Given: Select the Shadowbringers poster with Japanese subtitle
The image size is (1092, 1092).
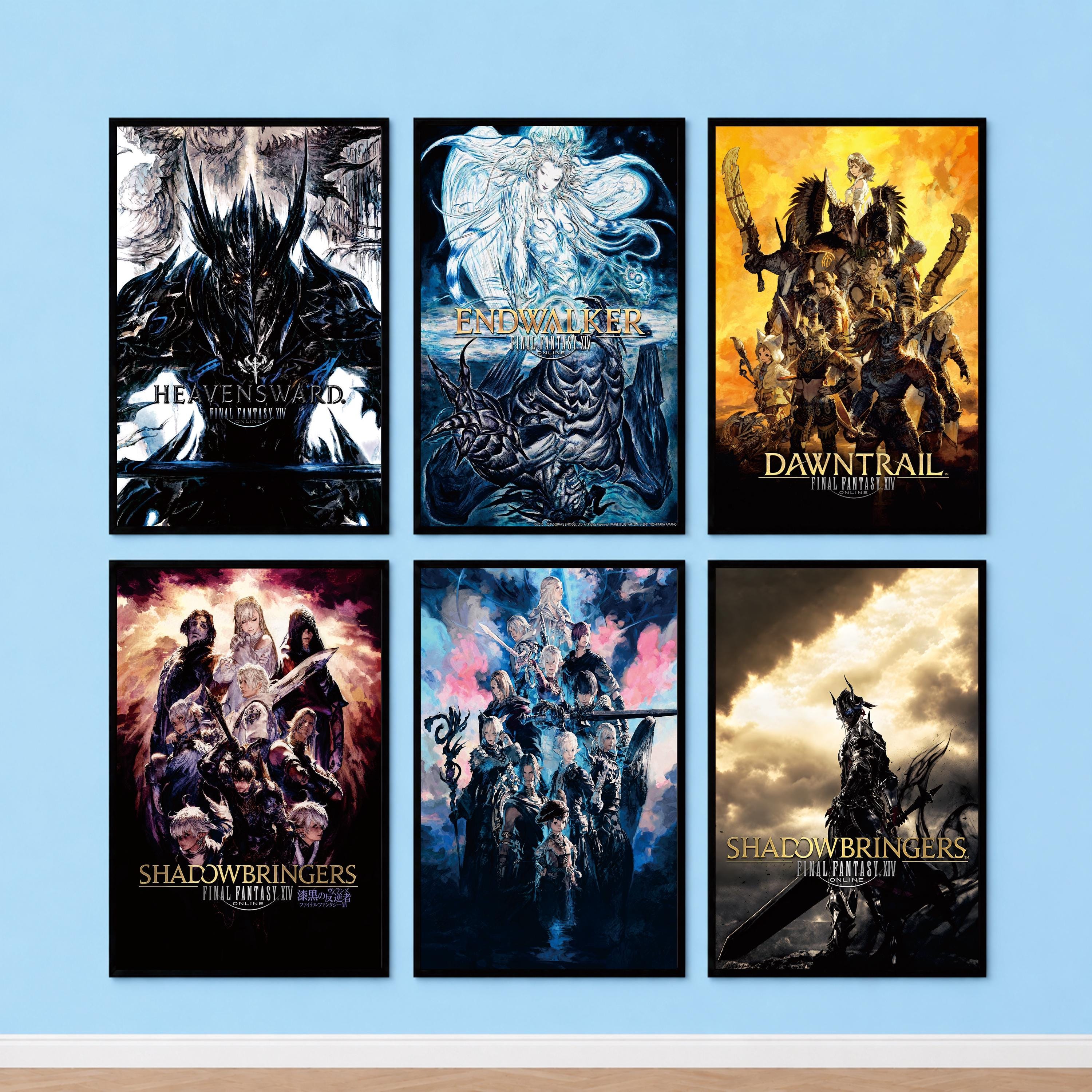Looking at the screenshot, I should point(249,769).
